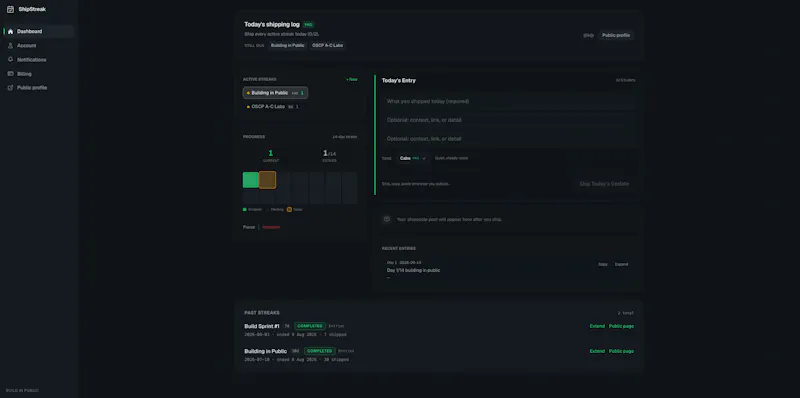
Task: Click the ShipStreak calendar logo icon
Action: 10,9
